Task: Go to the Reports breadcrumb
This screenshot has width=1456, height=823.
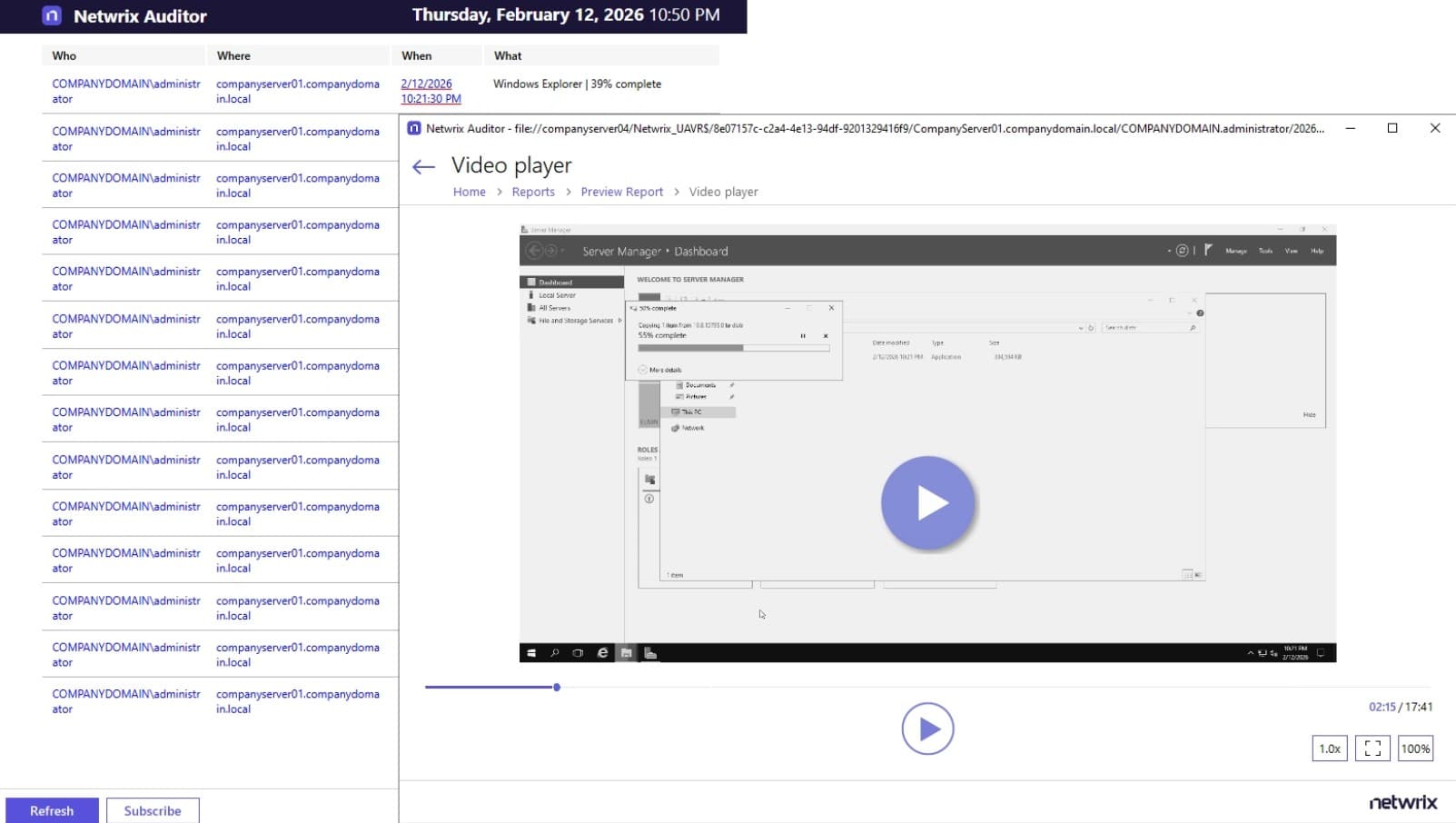Action: click(x=533, y=192)
